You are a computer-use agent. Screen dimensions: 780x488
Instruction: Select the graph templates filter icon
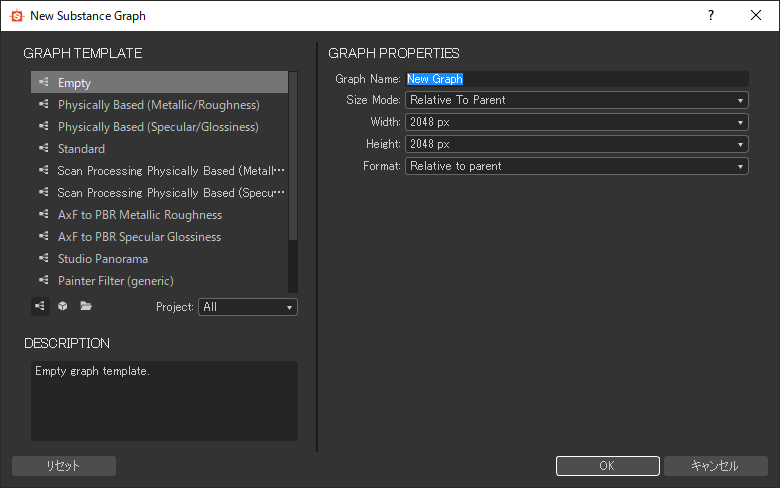[40, 306]
